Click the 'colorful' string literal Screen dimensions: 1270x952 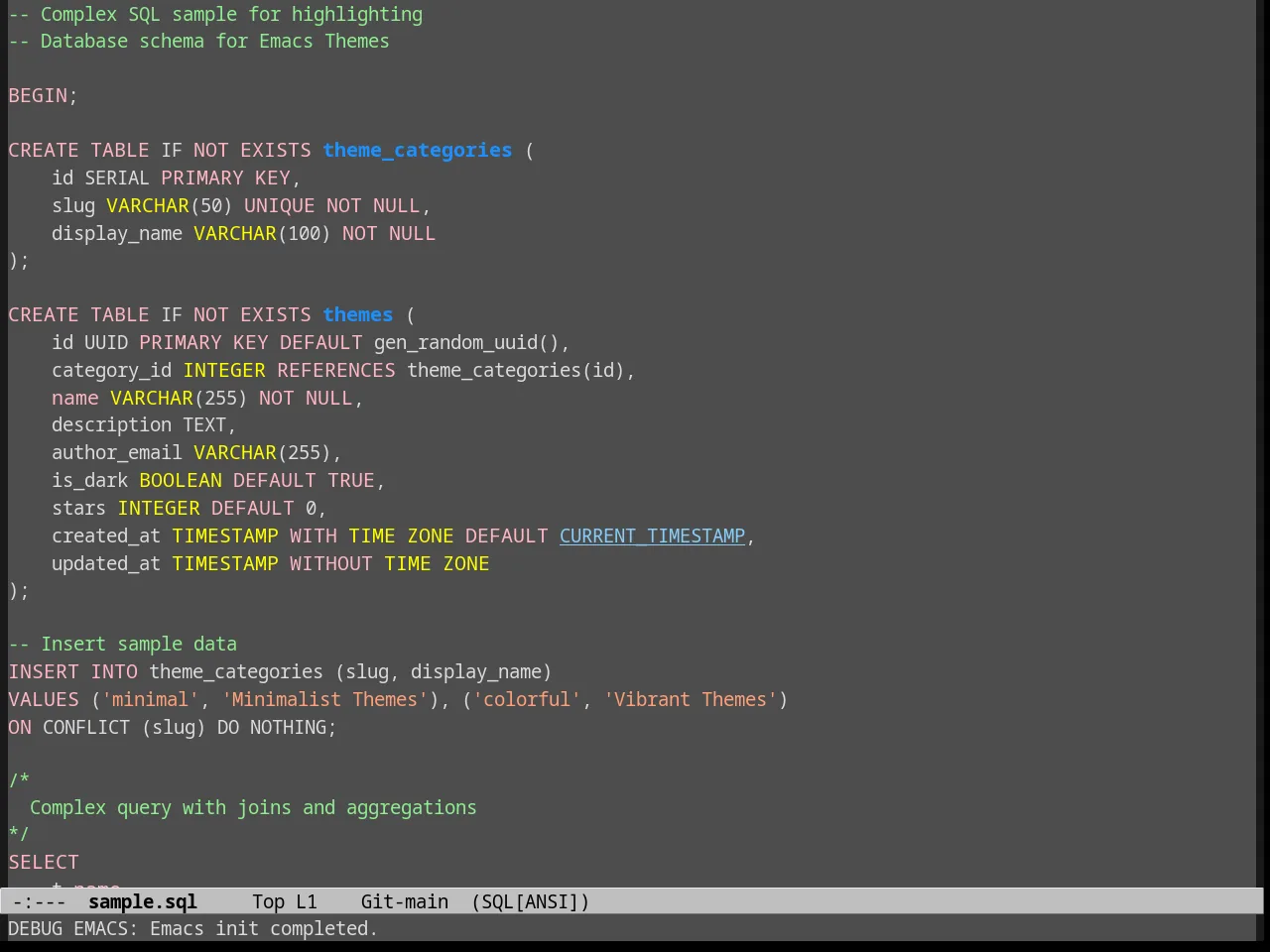(527, 699)
